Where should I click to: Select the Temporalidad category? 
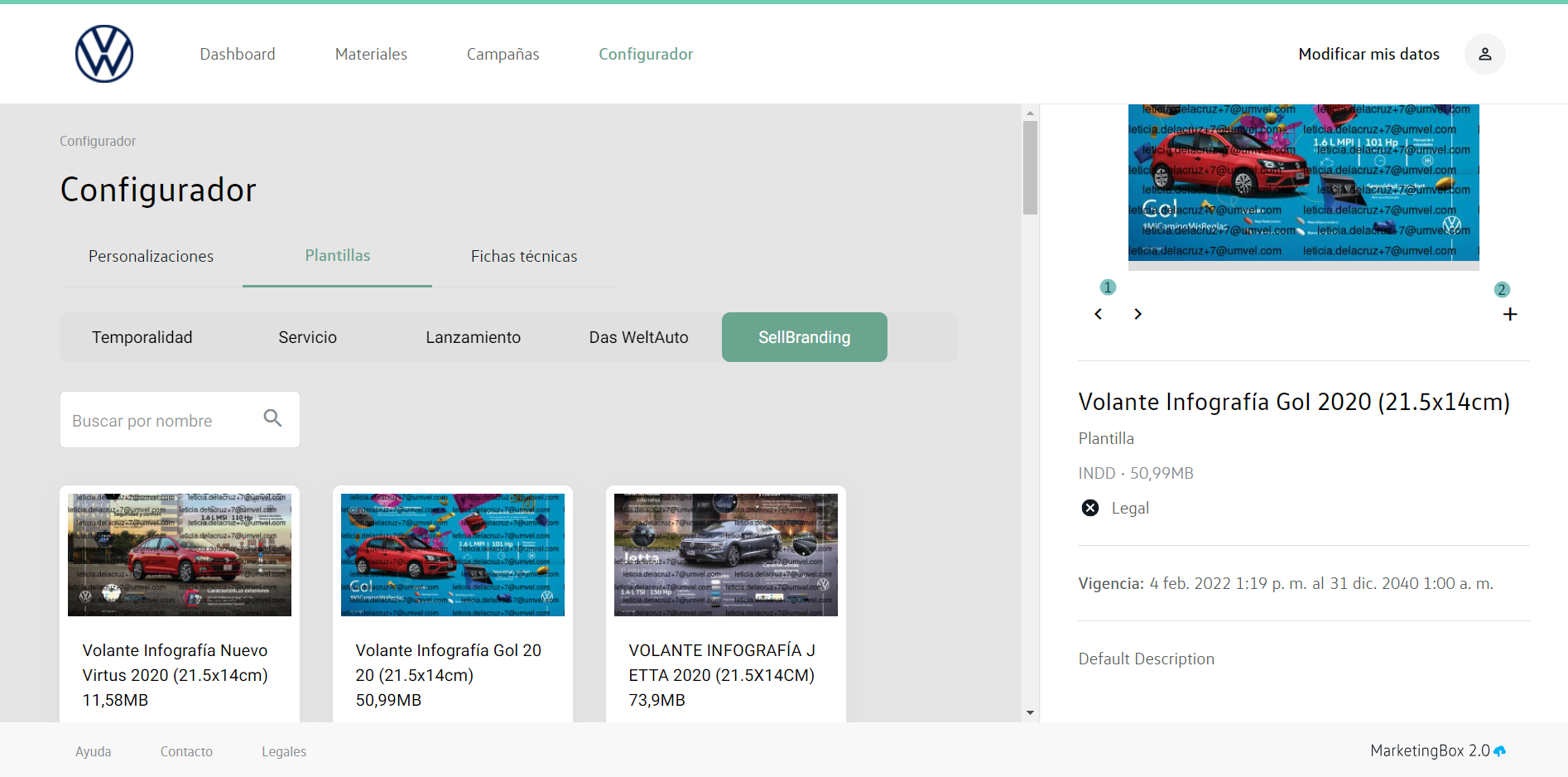[x=142, y=337]
